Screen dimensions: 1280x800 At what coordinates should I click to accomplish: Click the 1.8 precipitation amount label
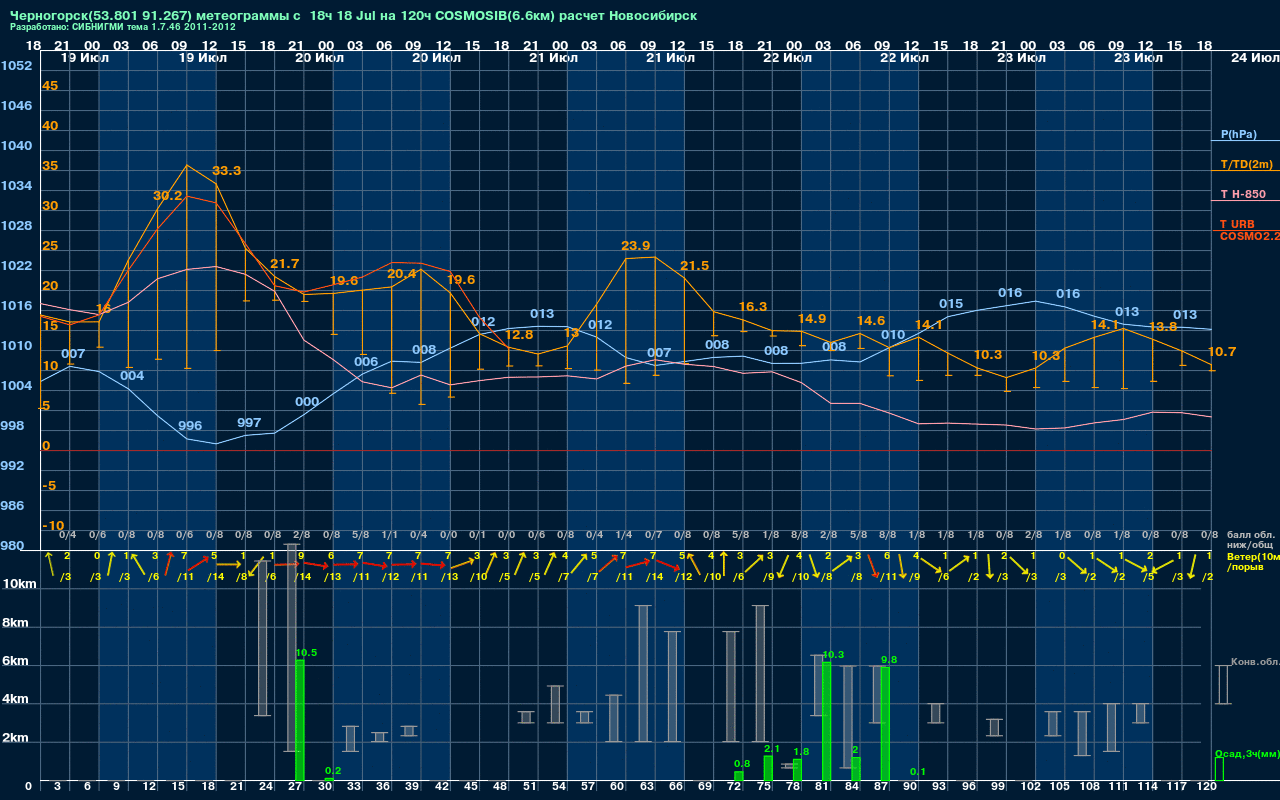click(x=801, y=752)
